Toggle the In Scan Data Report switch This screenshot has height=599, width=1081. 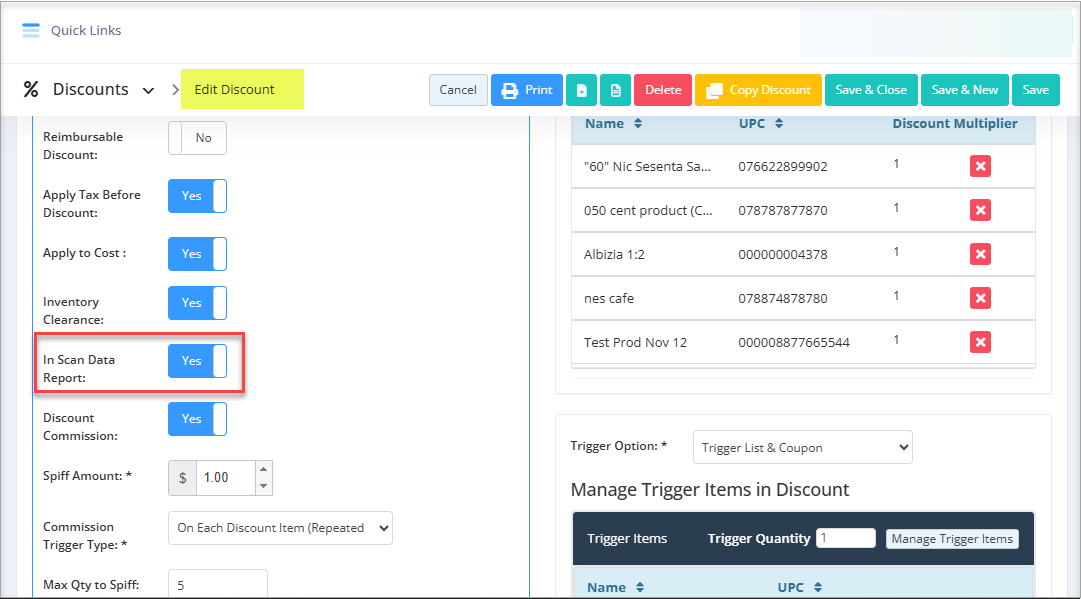click(197, 361)
